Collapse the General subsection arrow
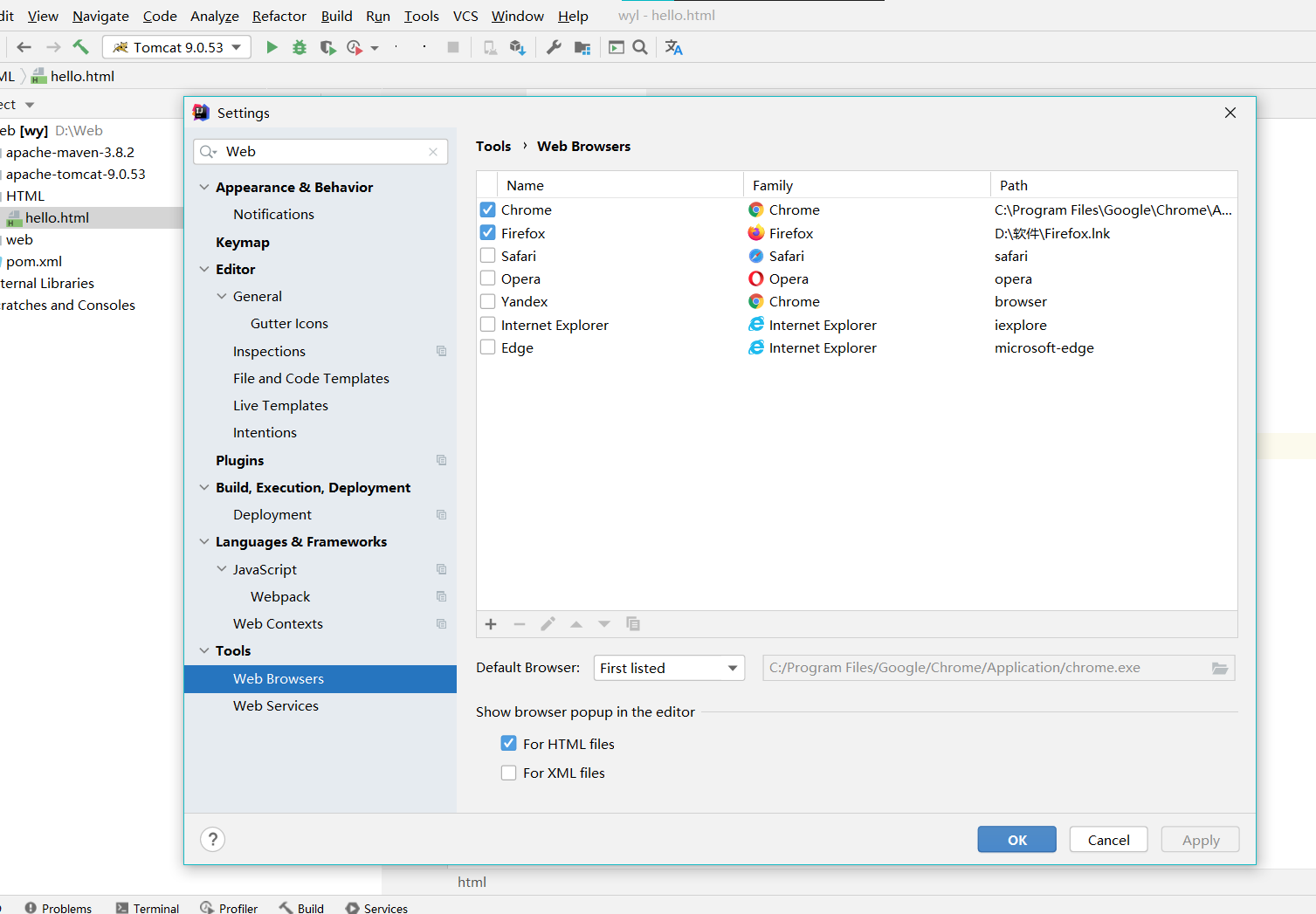1316x914 pixels. (222, 296)
